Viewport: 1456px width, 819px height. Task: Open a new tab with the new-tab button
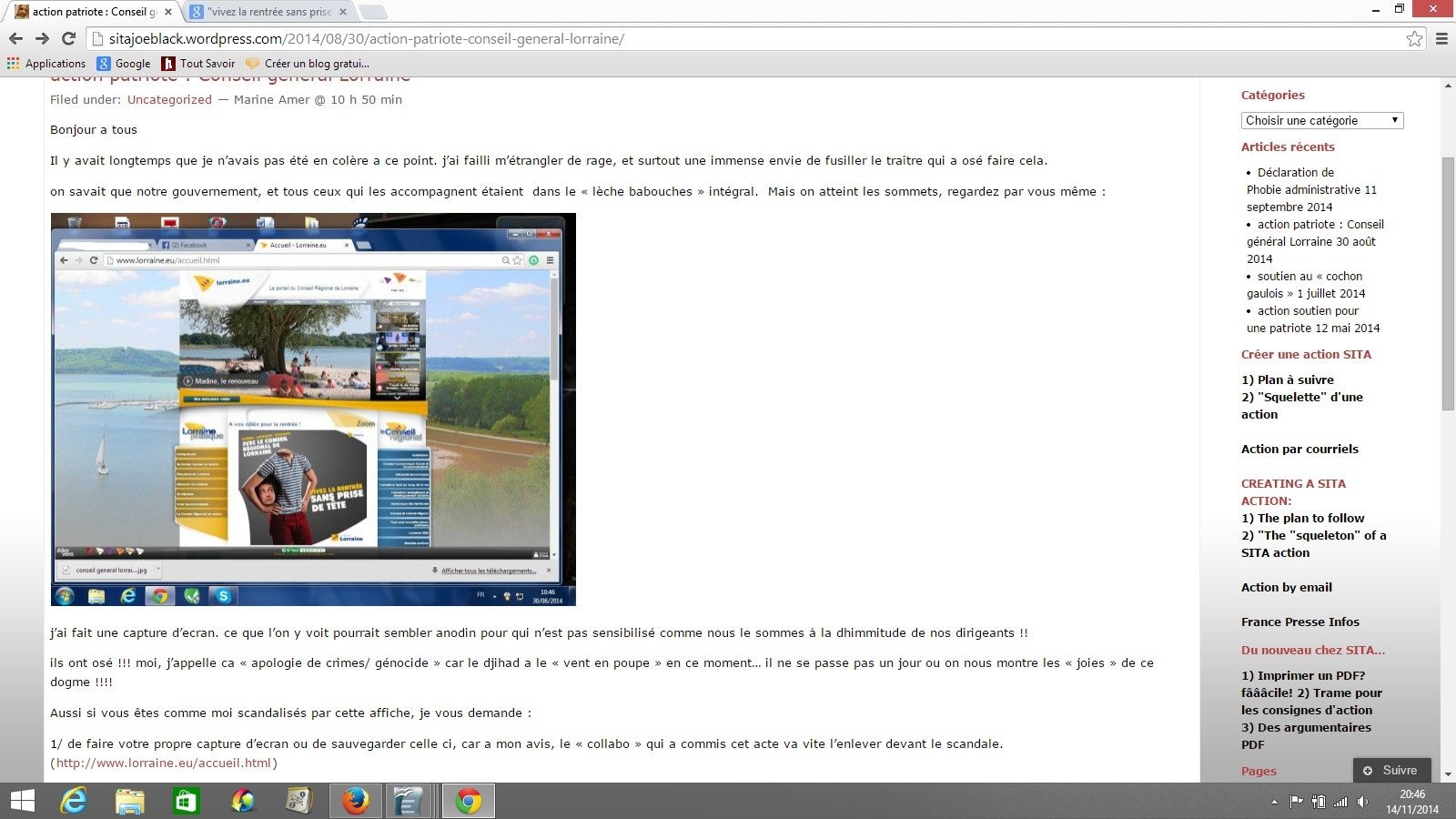click(x=373, y=12)
